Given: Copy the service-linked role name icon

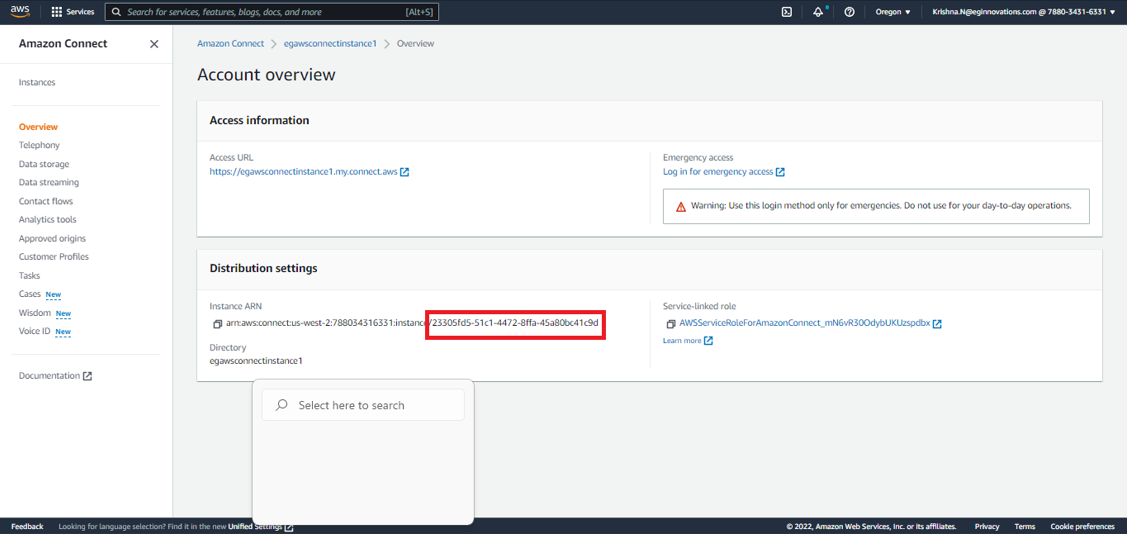Looking at the screenshot, I should pyautogui.click(x=671, y=324).
